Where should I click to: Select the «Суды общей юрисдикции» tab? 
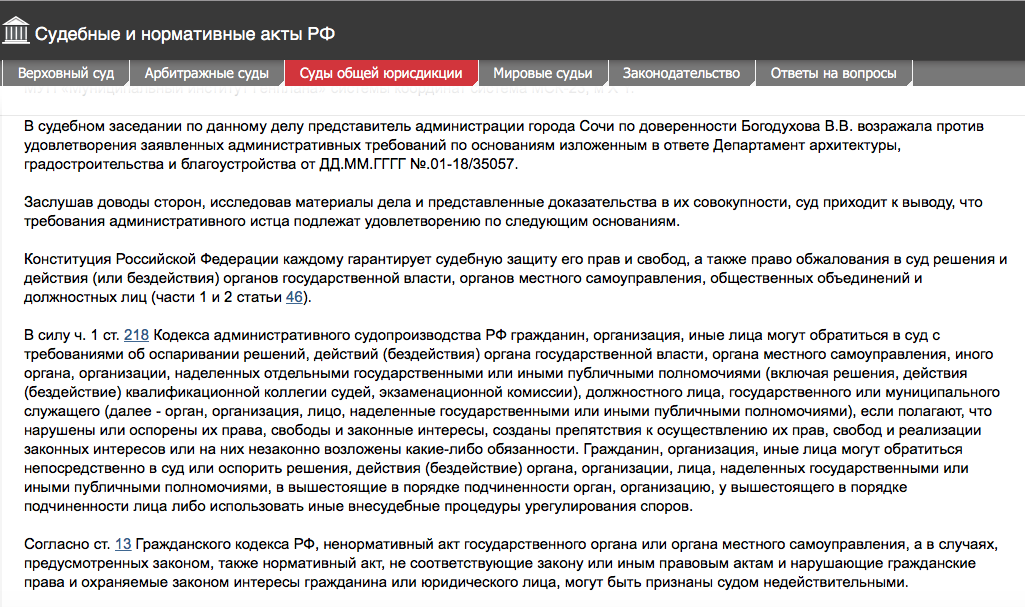pos(381,73)
